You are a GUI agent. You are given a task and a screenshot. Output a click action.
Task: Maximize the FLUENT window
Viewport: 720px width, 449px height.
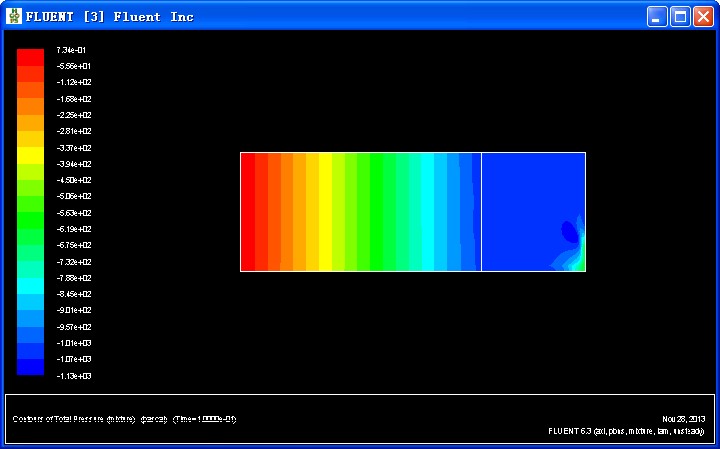click(x=680, y=16)
